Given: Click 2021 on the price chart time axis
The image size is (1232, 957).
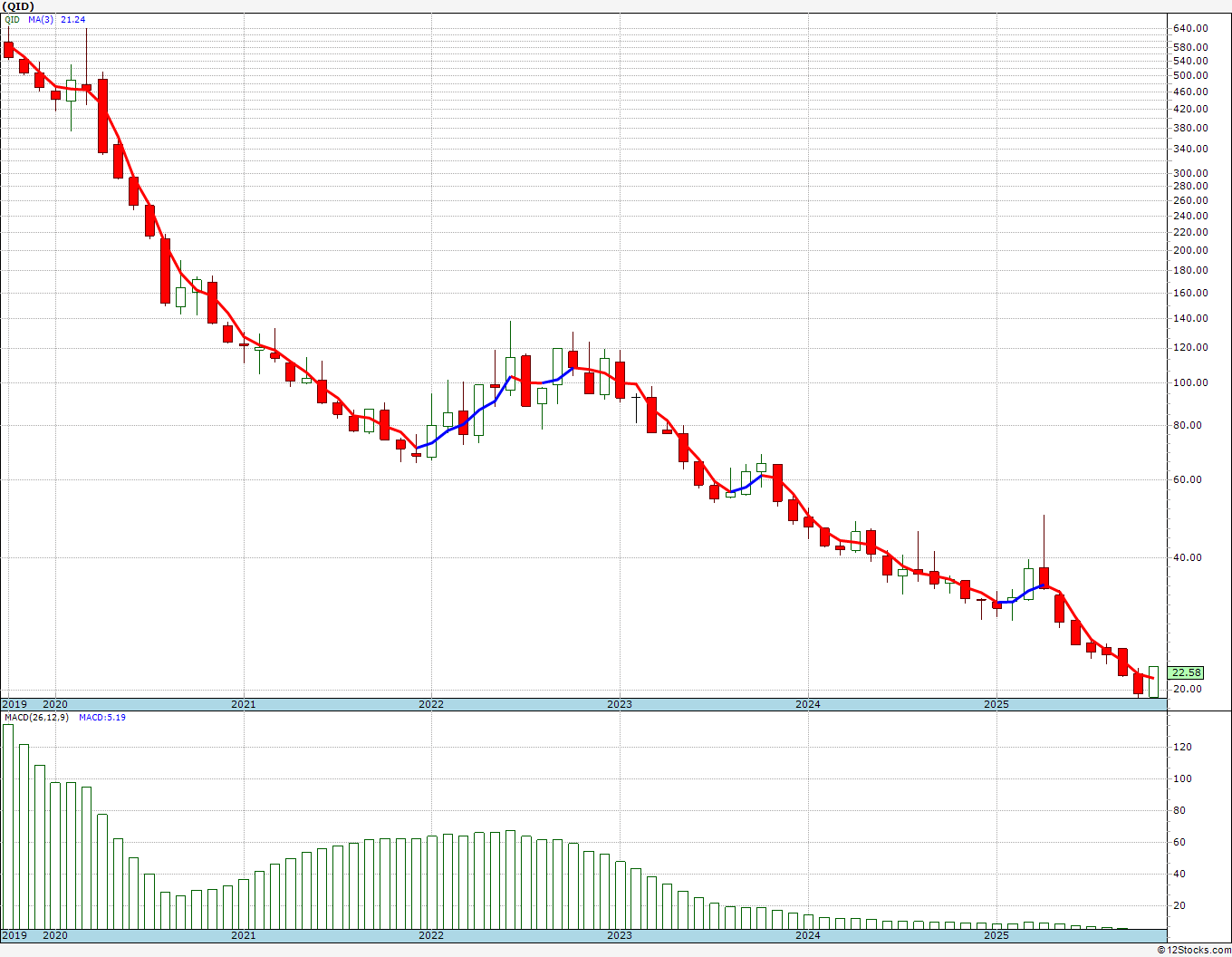Looking at the screenshot, I should [243, 704].
